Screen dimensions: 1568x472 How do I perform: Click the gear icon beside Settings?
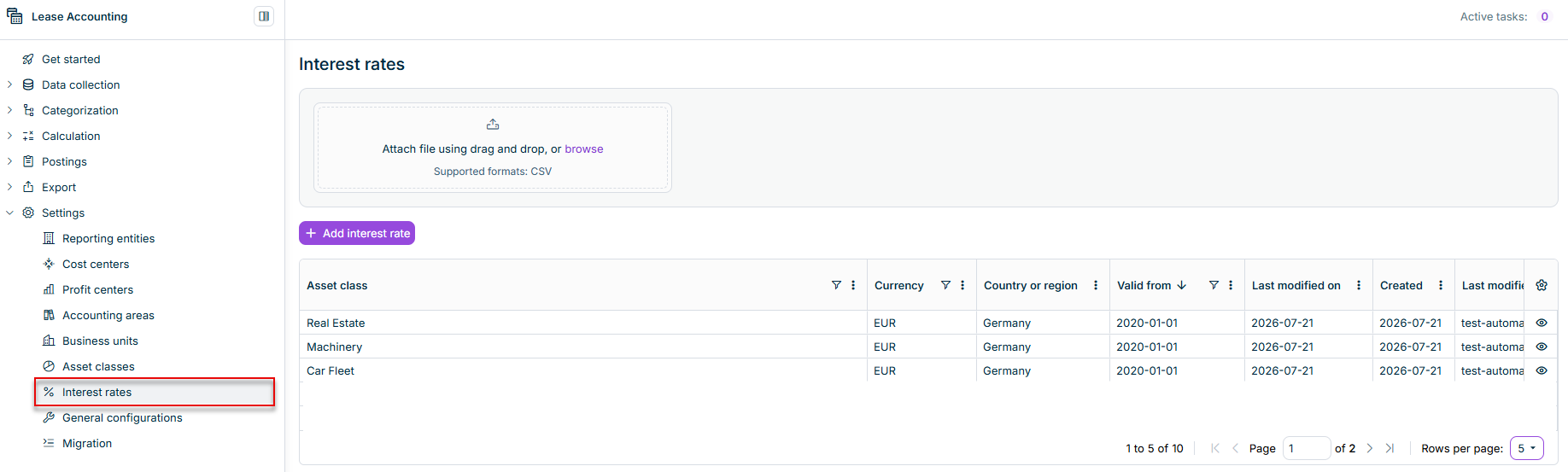pos(28,213)
